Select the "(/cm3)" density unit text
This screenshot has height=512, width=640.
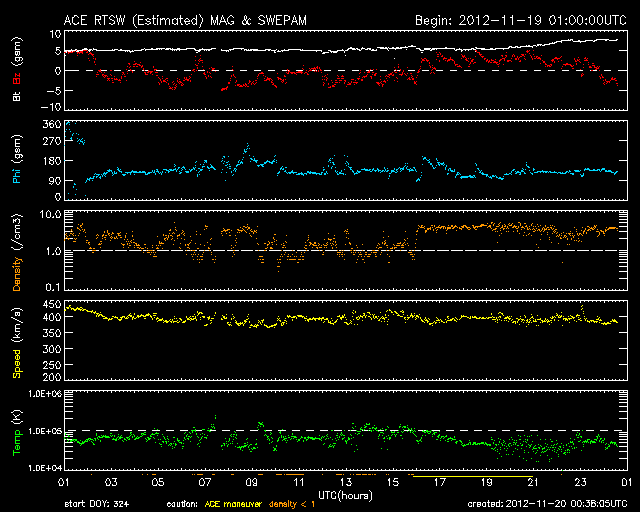[x=17, y=232]
